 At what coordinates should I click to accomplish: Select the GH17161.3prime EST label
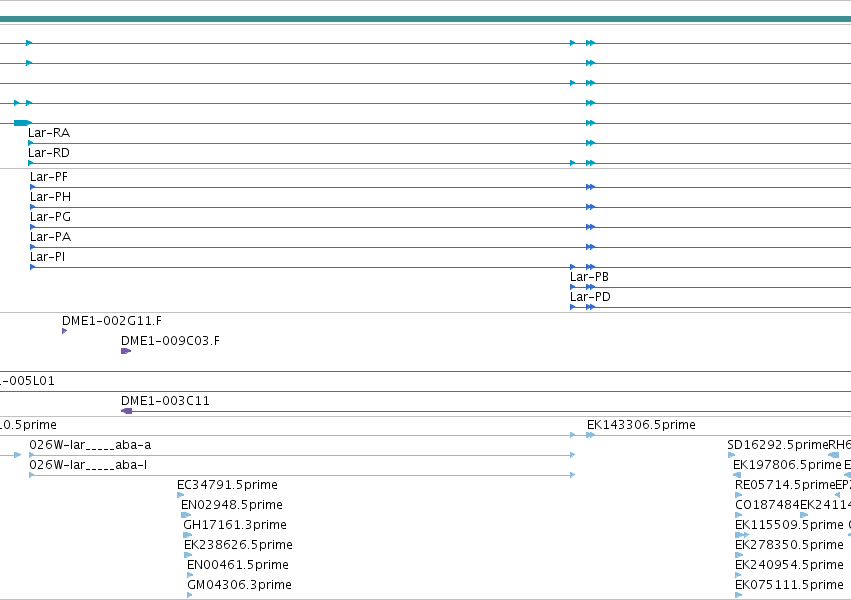(235, 526)
